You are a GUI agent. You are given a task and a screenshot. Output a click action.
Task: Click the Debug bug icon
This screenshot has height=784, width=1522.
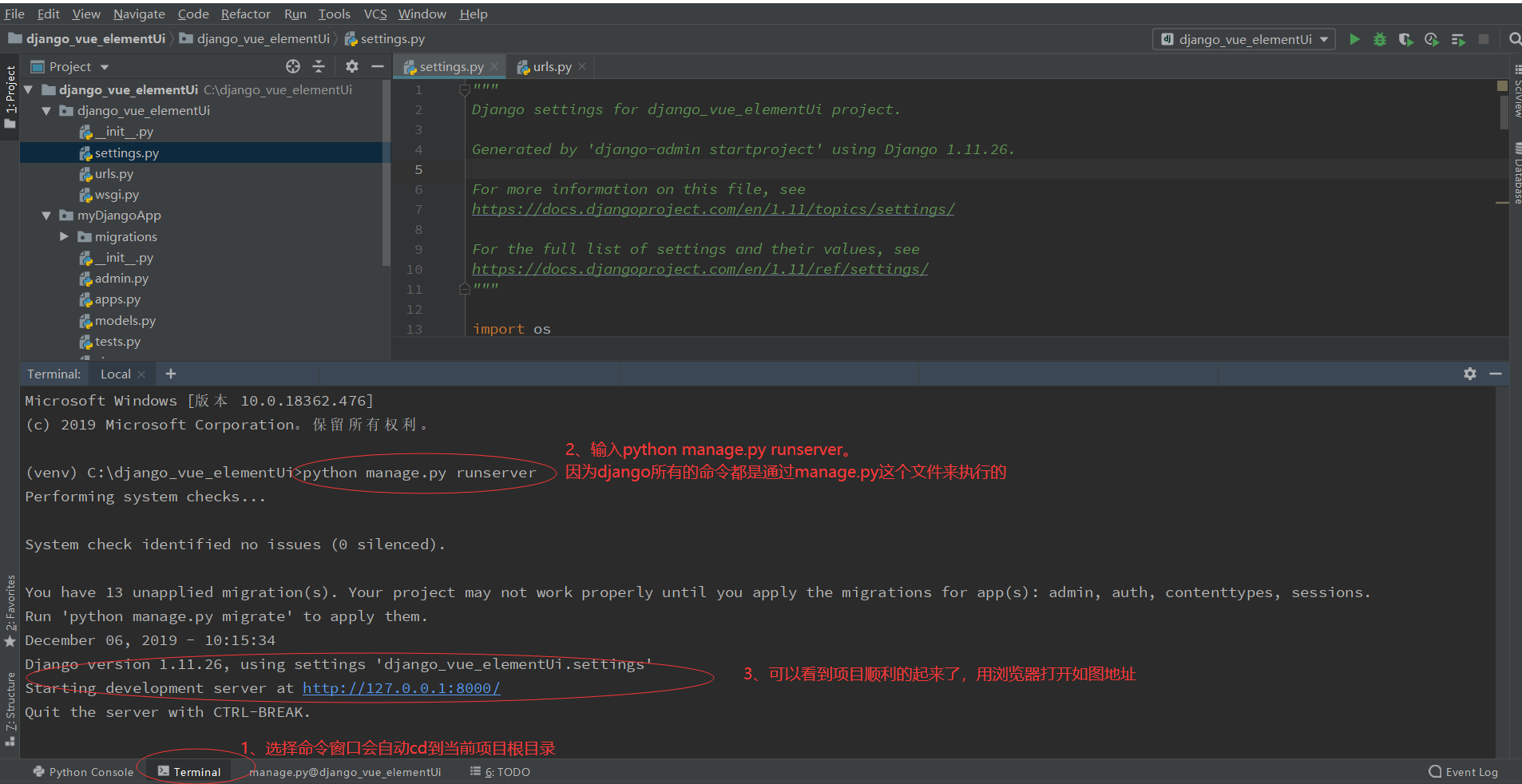tap(1379, 39)
